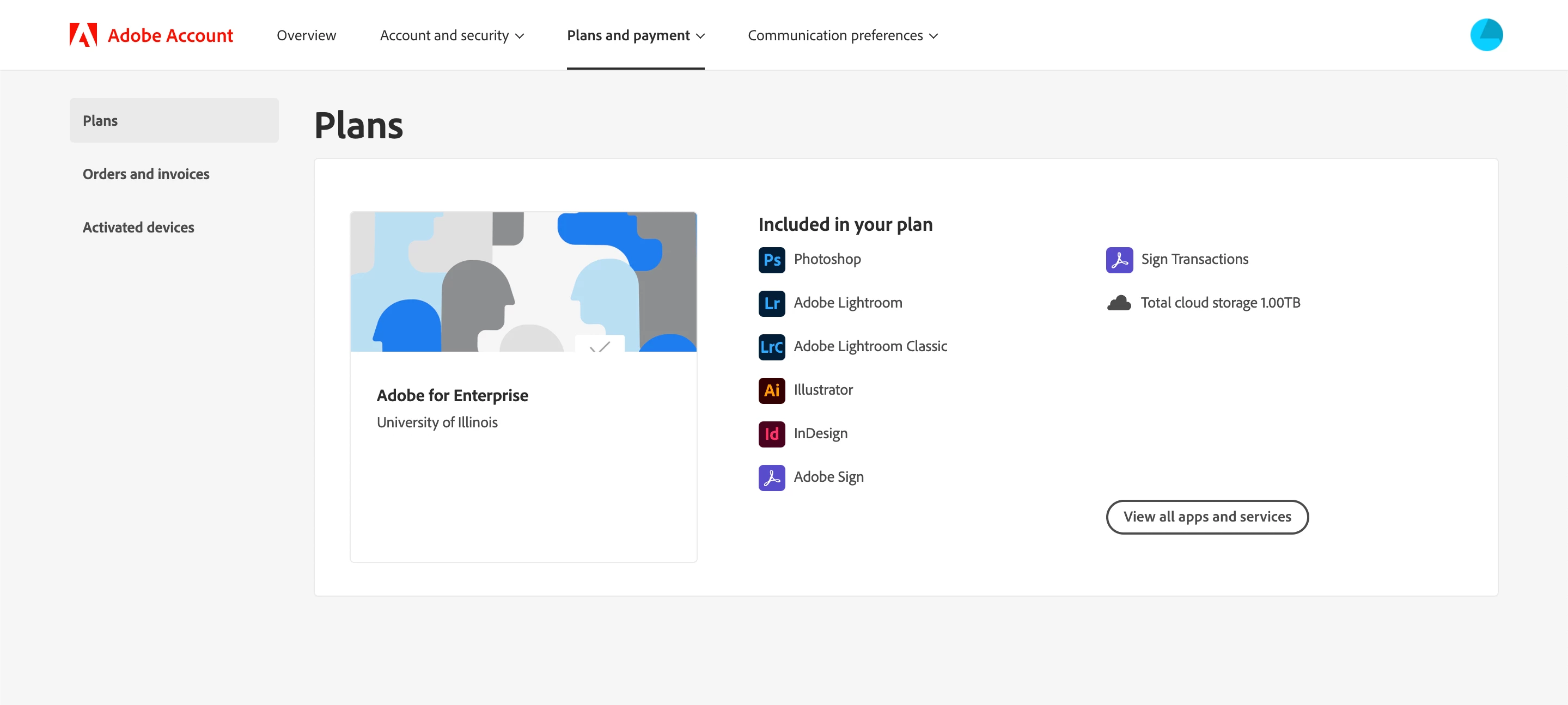Image resolution: width=1568 pixels, height=705 pixels.
Task: Click the Adobe for Enterprise plan image
Action: 523,281
